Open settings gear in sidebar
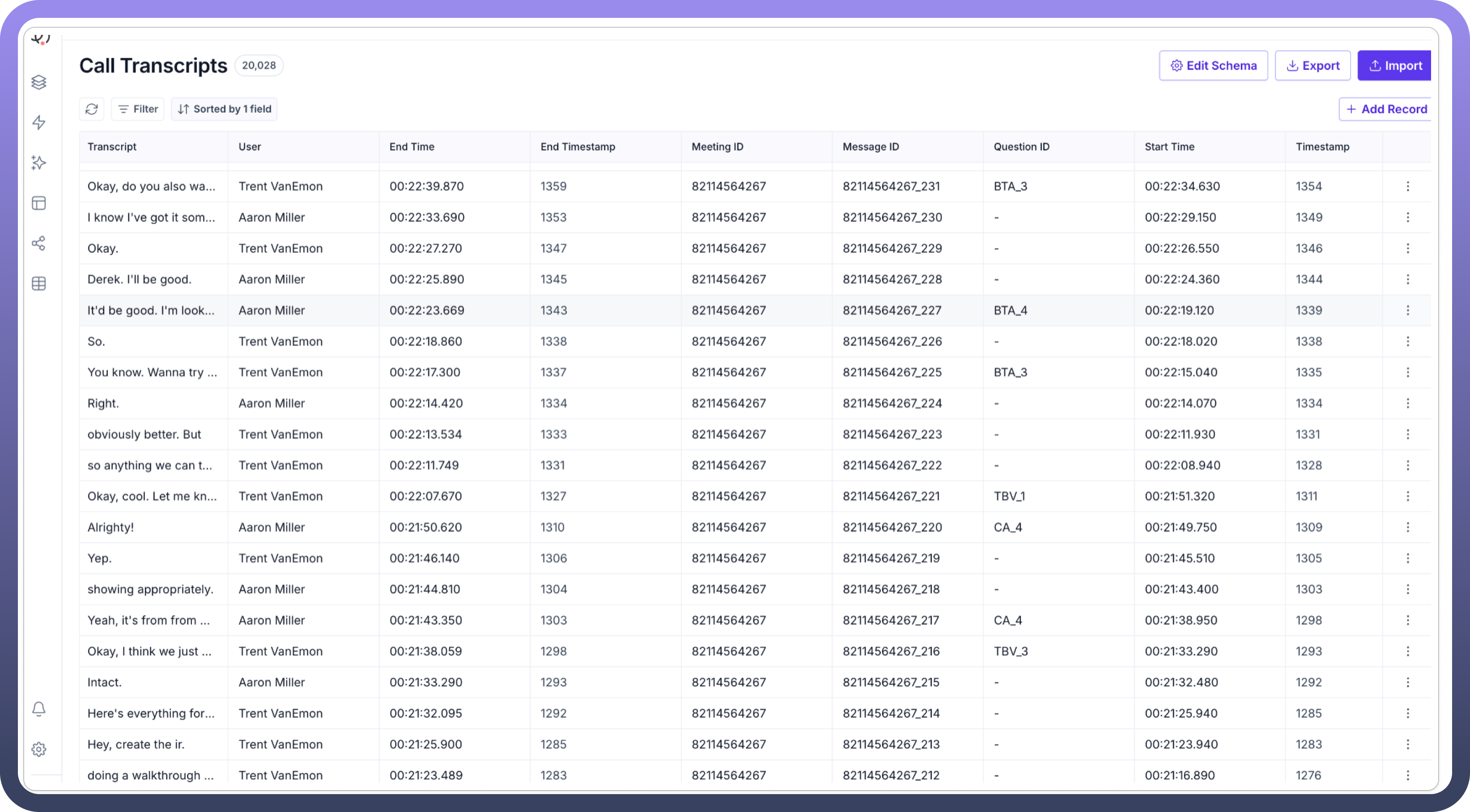The height and width of the screenshot is (812, 1470). (x=39, y=749)
